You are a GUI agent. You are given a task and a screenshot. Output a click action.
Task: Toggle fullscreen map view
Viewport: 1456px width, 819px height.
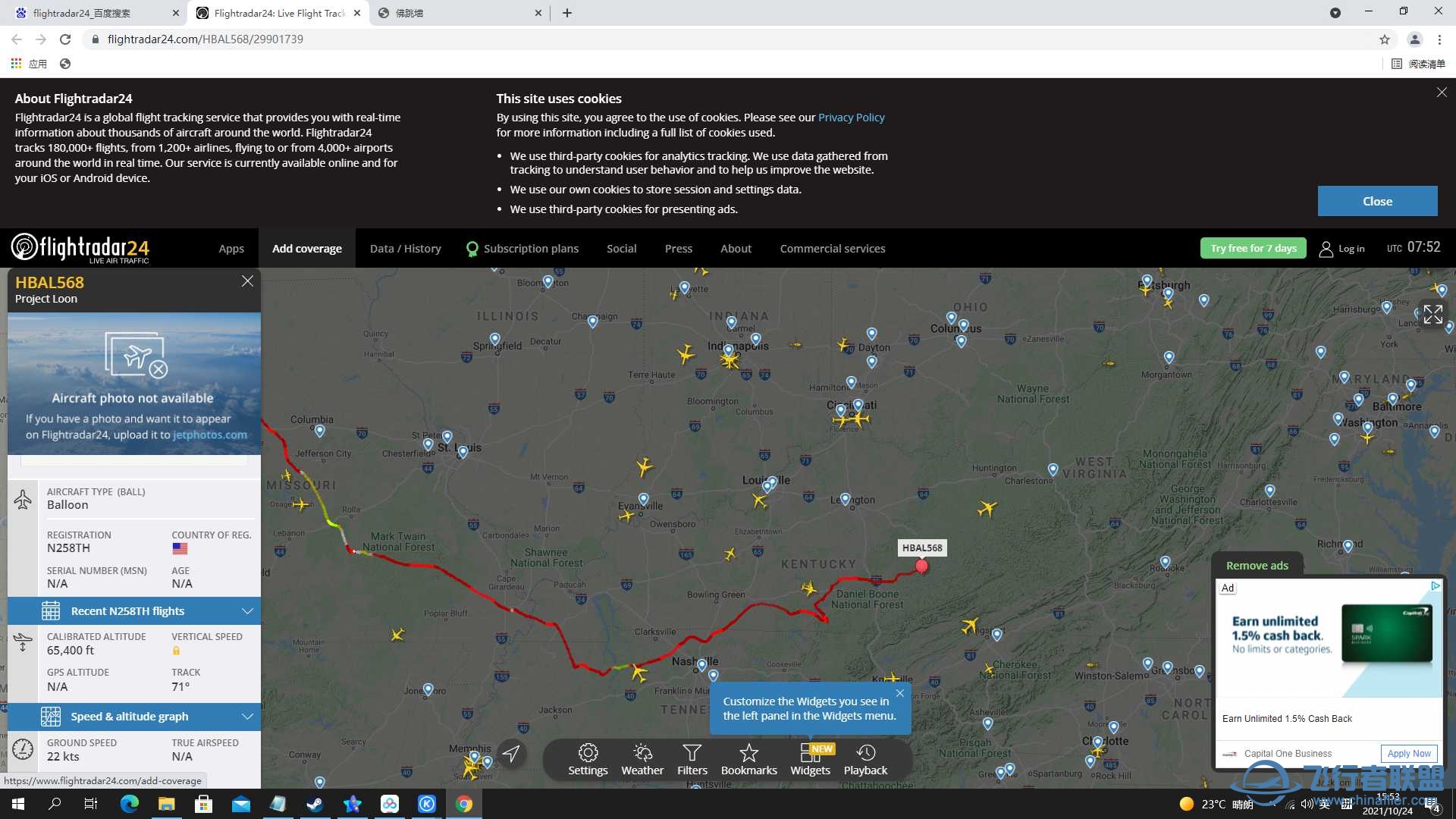(1432, 314)
